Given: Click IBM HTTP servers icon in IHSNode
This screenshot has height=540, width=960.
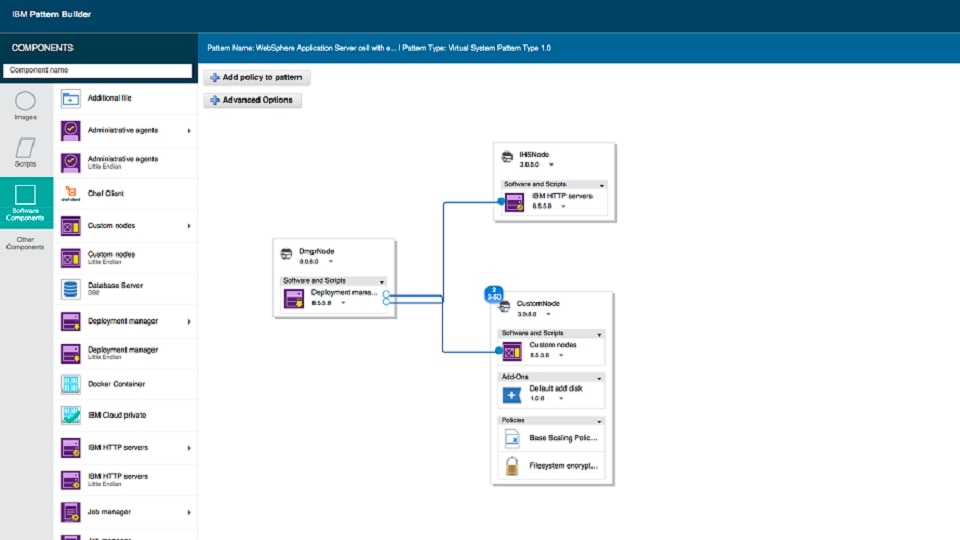Looking at the screenshot, I should click(514, 201).
